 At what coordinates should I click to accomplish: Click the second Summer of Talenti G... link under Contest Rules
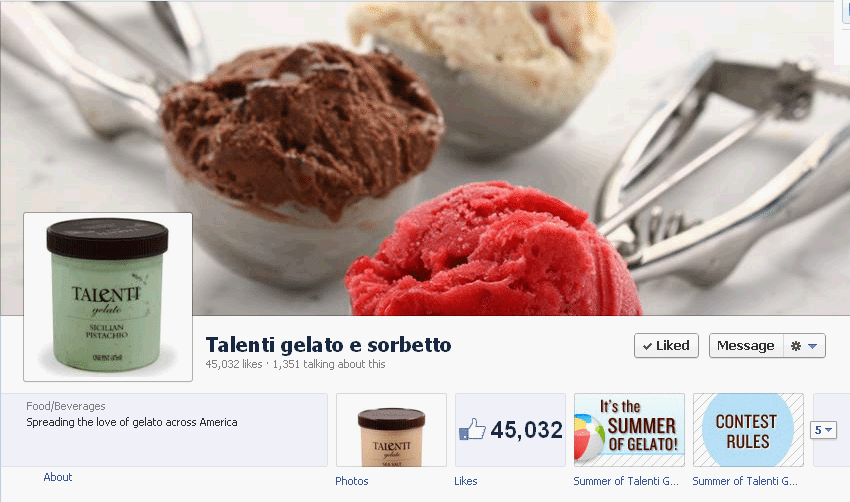(x=745, y=481)
